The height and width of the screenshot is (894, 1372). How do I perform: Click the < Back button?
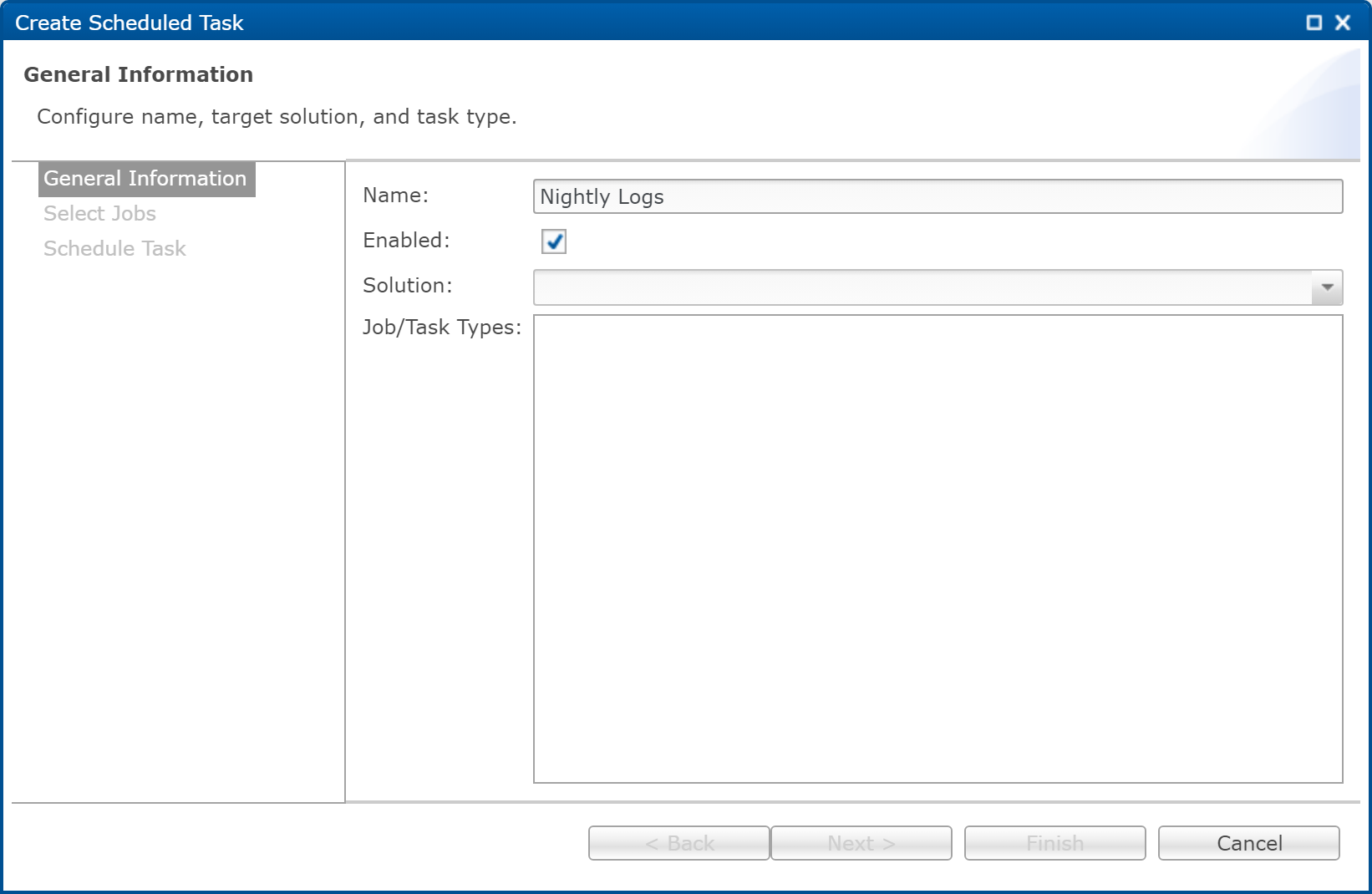[x=678, y=843]
